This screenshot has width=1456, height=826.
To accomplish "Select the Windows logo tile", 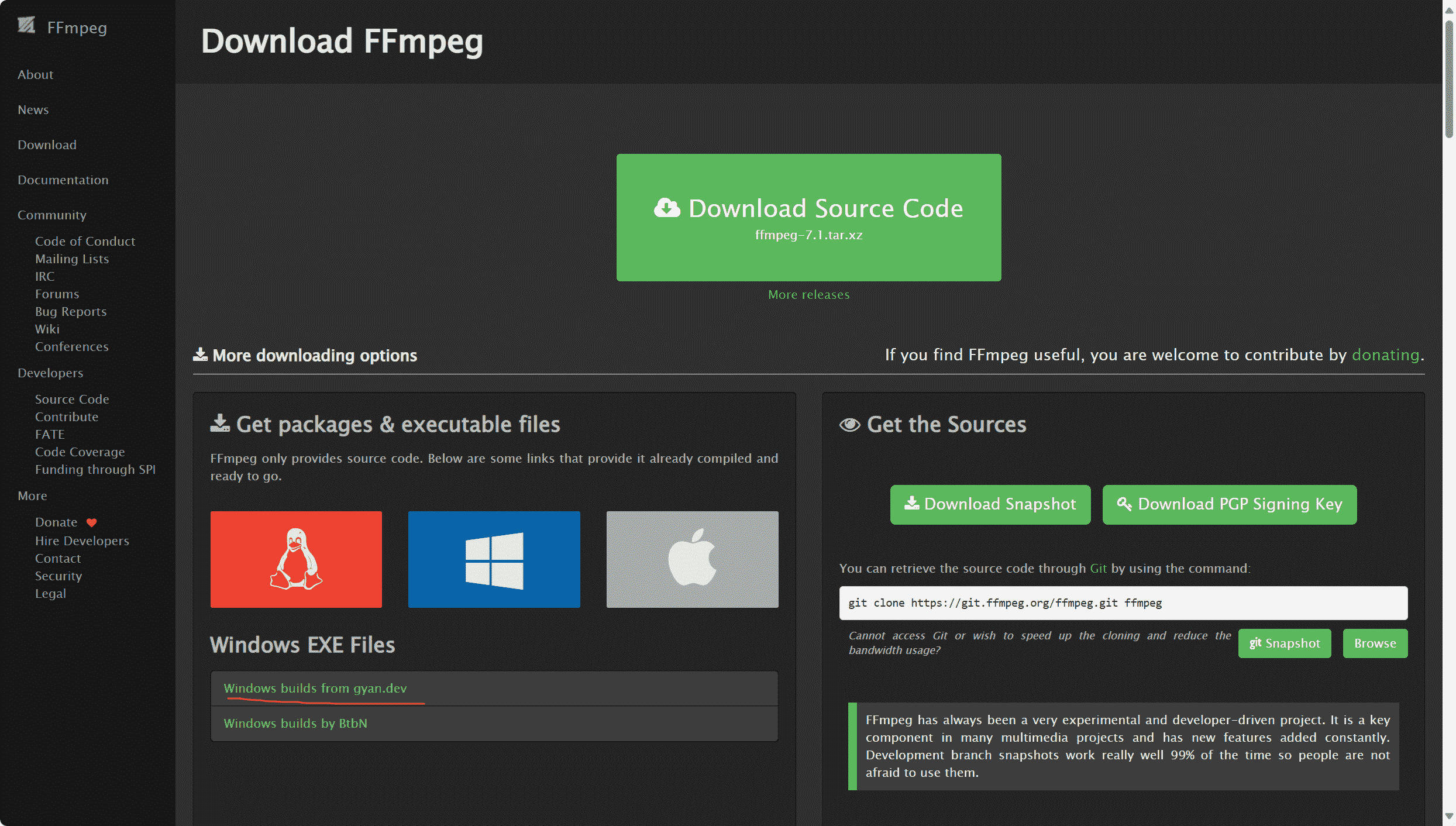I will 494,559.
